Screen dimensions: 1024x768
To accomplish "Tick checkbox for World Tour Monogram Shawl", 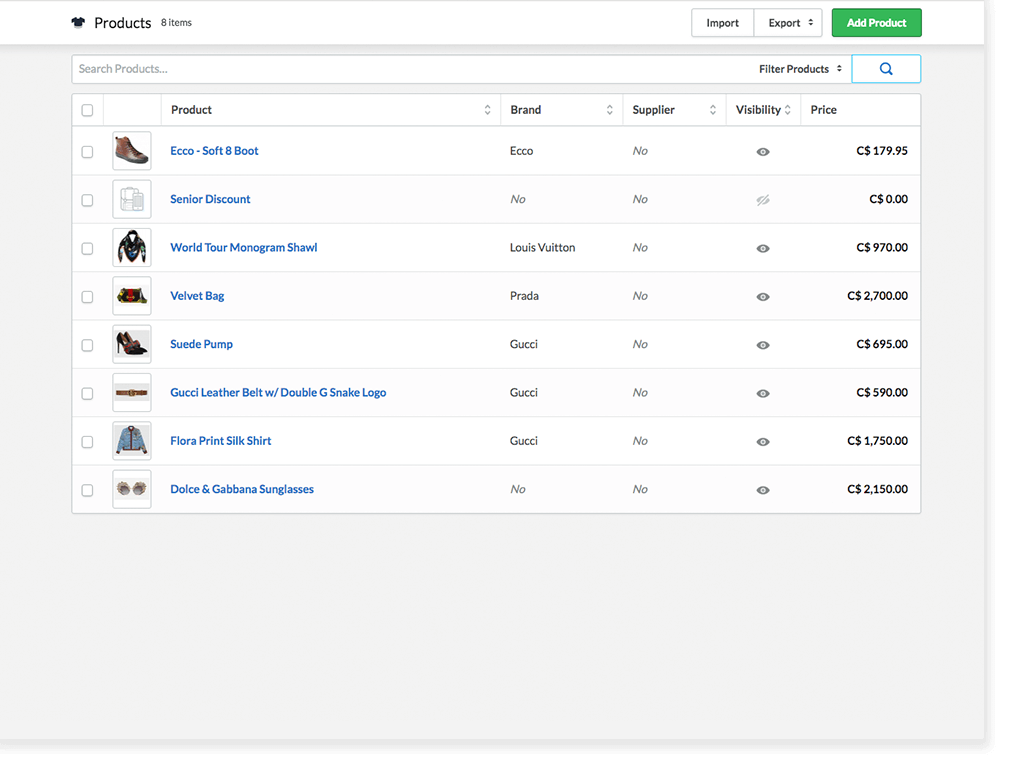I will pyautogui.click(x=88, y=249).
